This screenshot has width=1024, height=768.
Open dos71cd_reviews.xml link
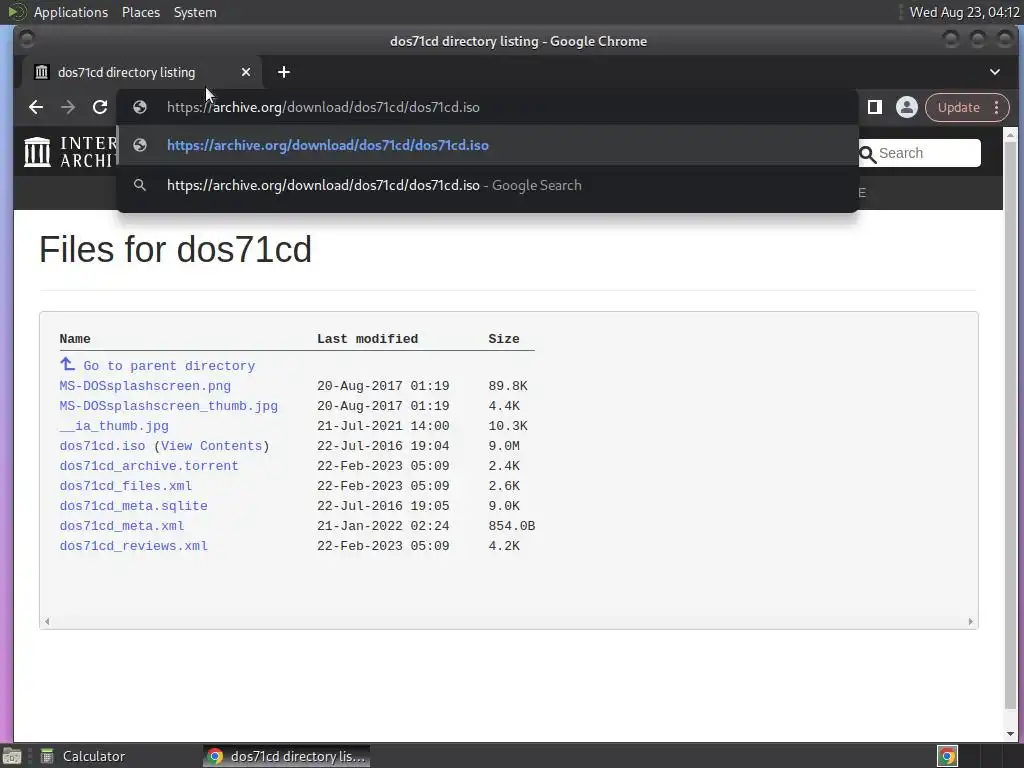tap(134, 546)
